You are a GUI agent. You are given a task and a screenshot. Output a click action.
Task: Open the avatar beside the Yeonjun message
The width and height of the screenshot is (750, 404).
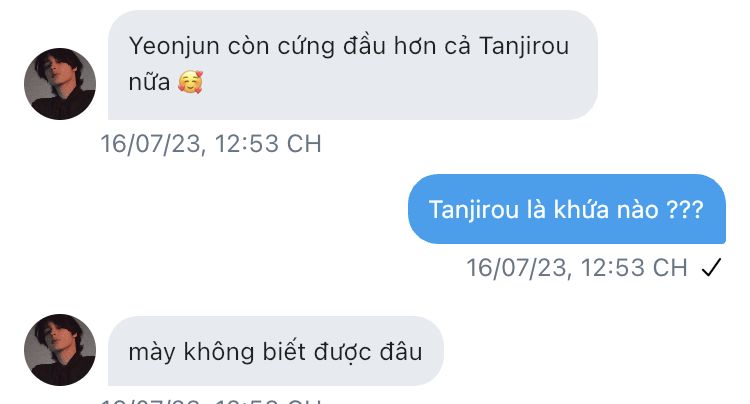(x=60, y=84)
